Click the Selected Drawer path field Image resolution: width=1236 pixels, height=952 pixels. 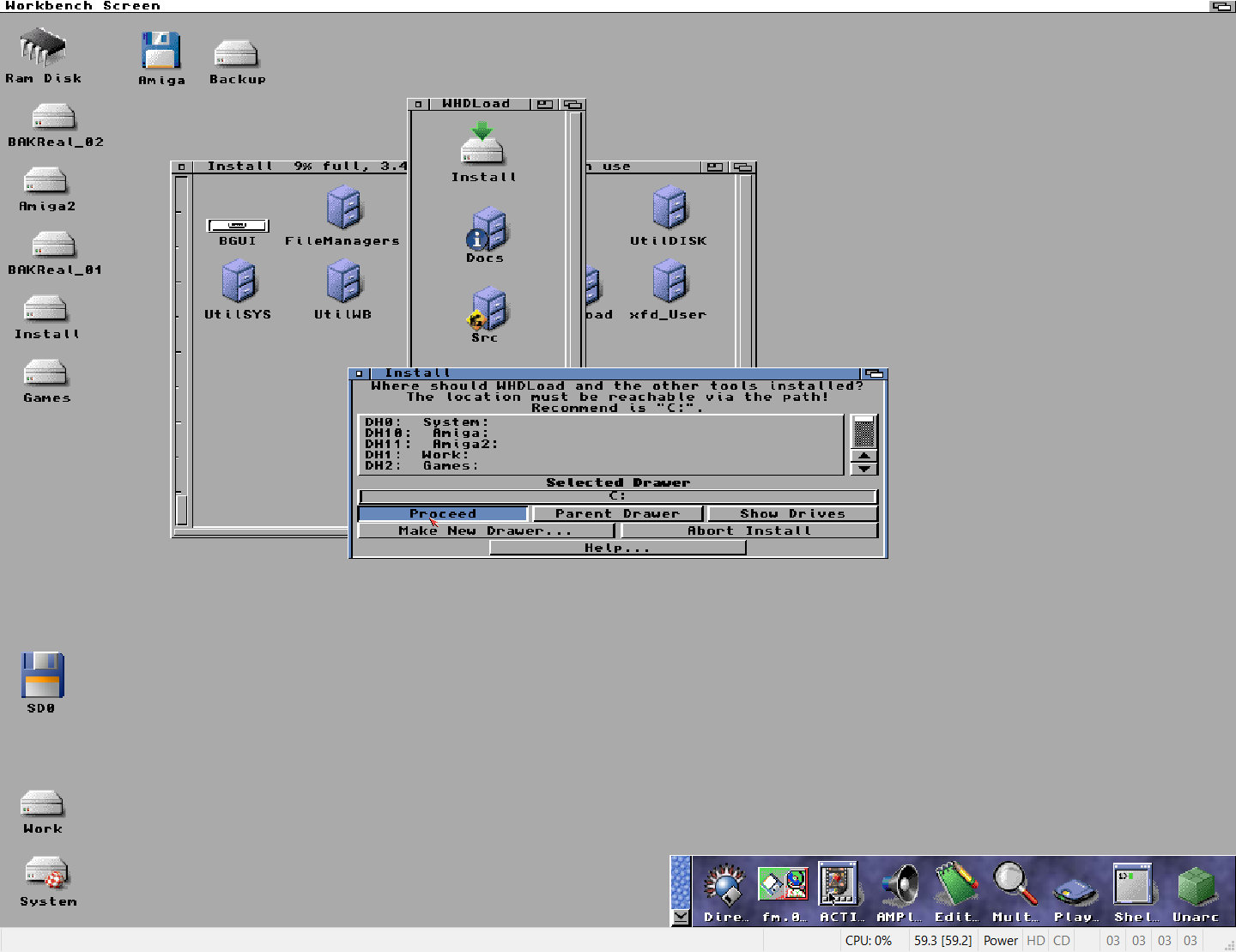click(617, 496)
